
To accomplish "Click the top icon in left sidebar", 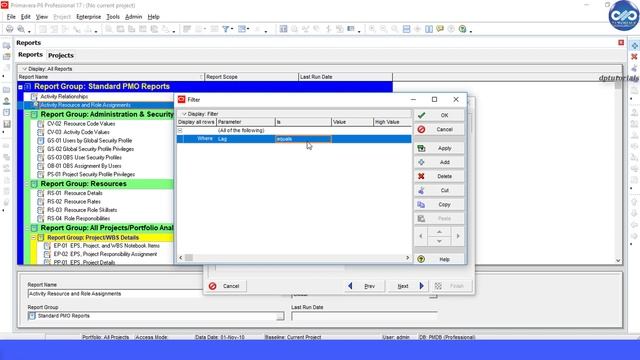I will point(7,46).
